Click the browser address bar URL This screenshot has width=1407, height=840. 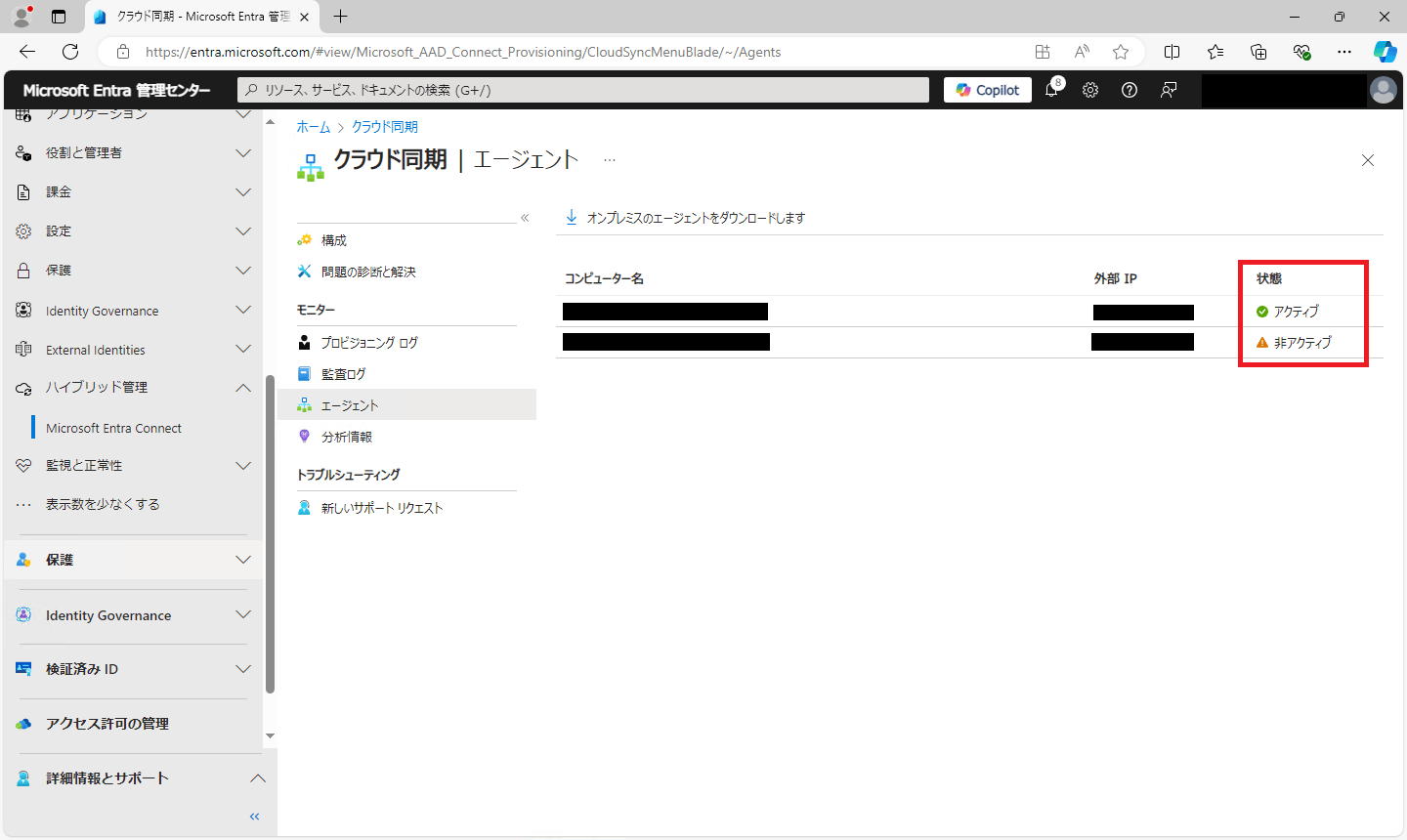pyautogui.click(x=463, y=52)
